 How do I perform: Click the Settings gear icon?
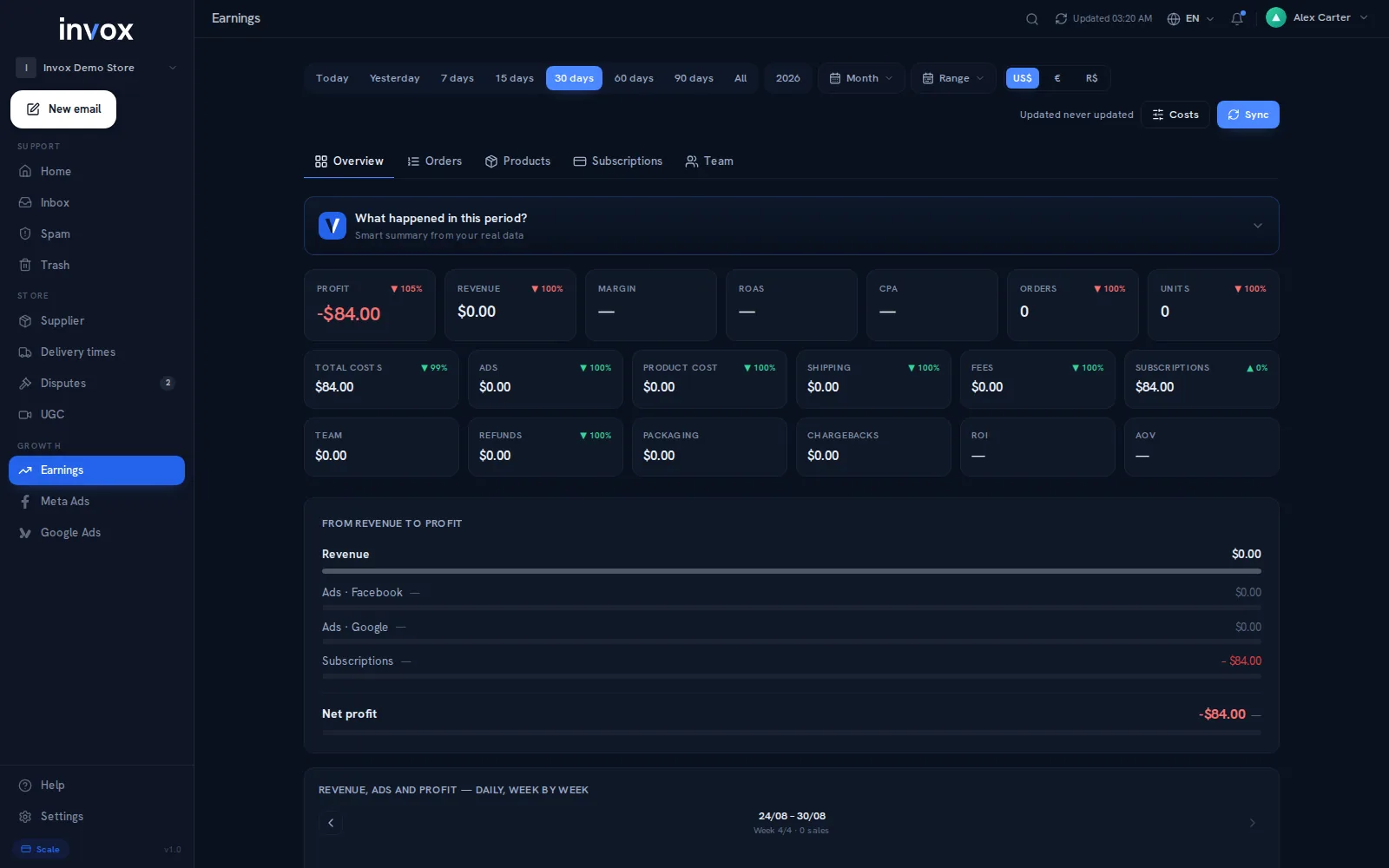25,816
